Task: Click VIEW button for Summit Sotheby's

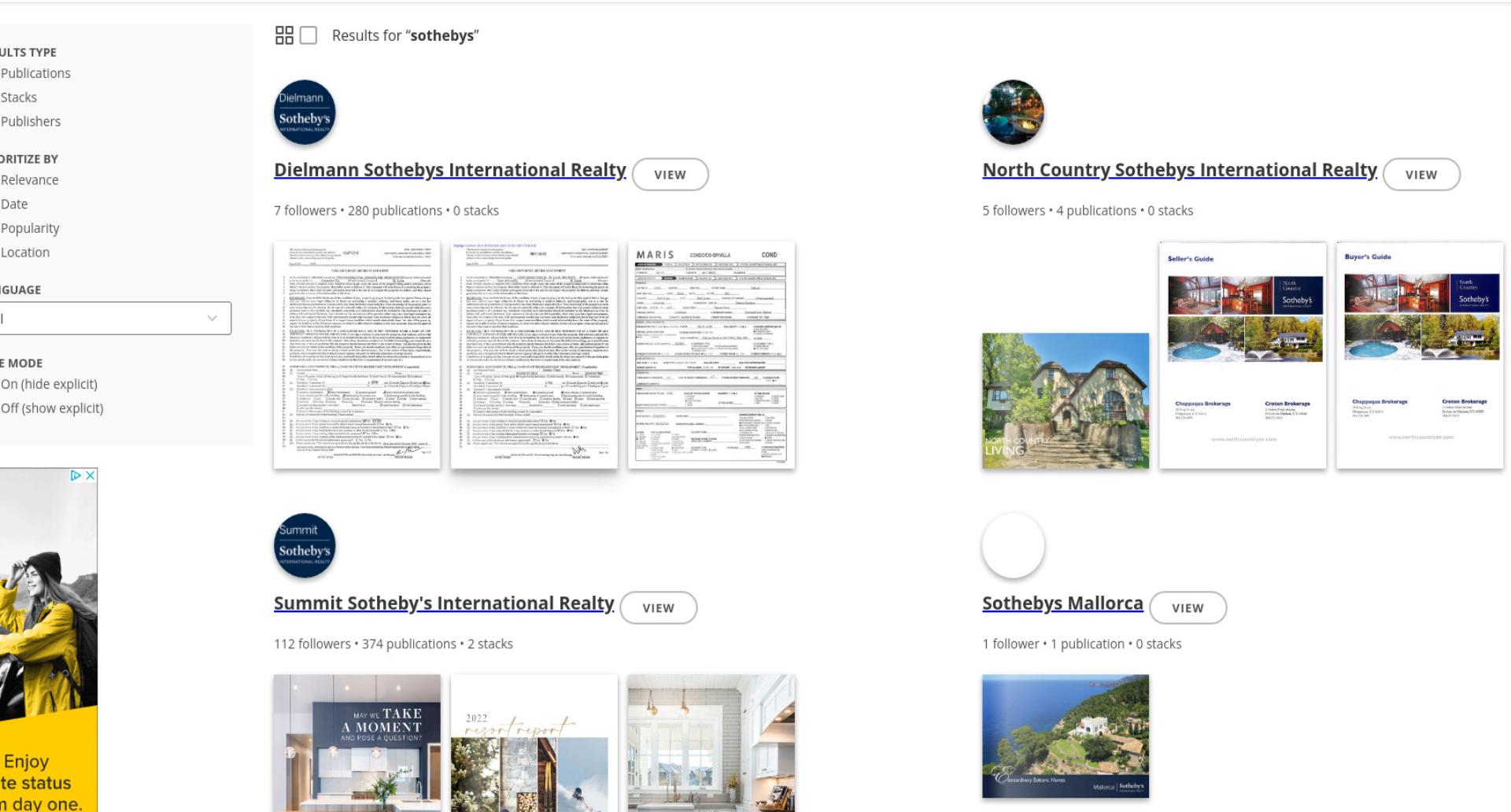Action: pyautogui.click(x=659, y=607)
